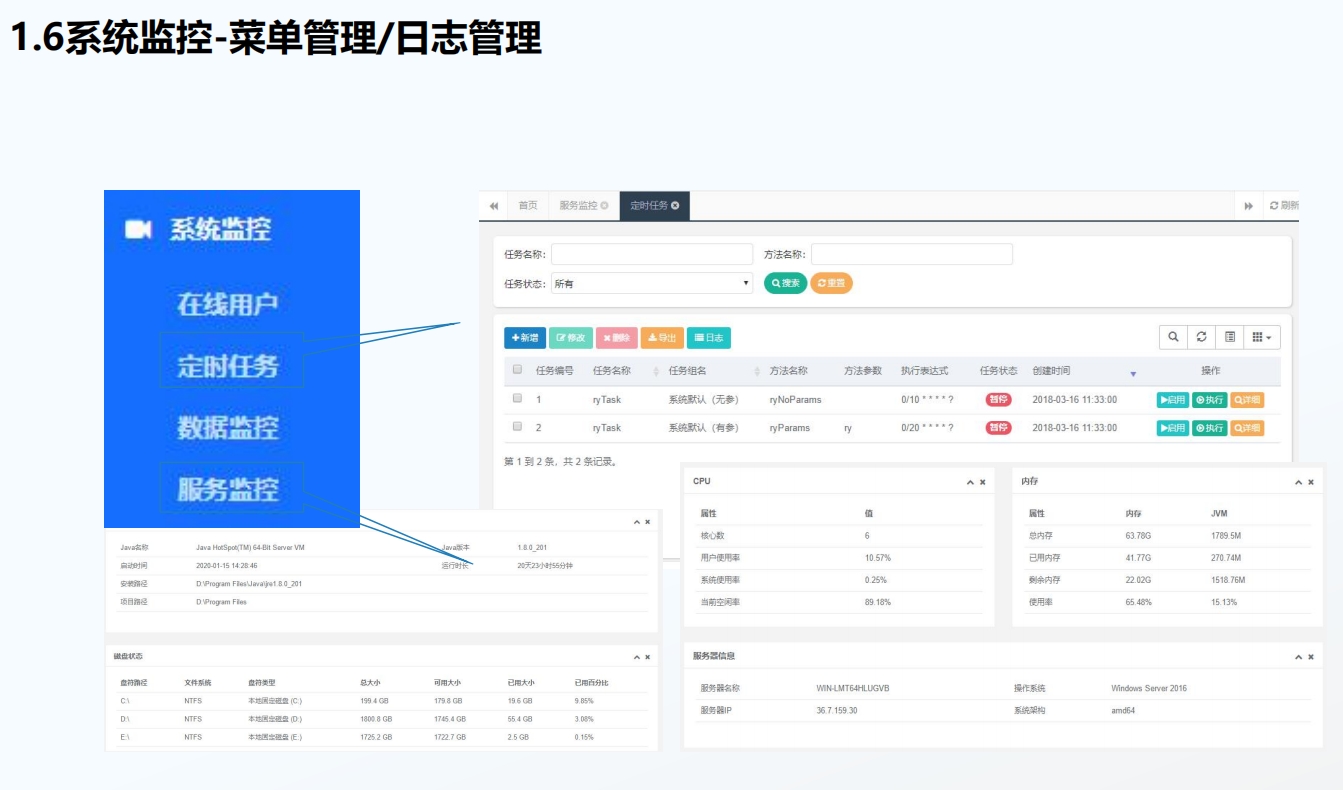Click the right double-arrow tab scroll icon
Screen dimensions: 1343x790
pyautogui.click(x=1248, y=206)
